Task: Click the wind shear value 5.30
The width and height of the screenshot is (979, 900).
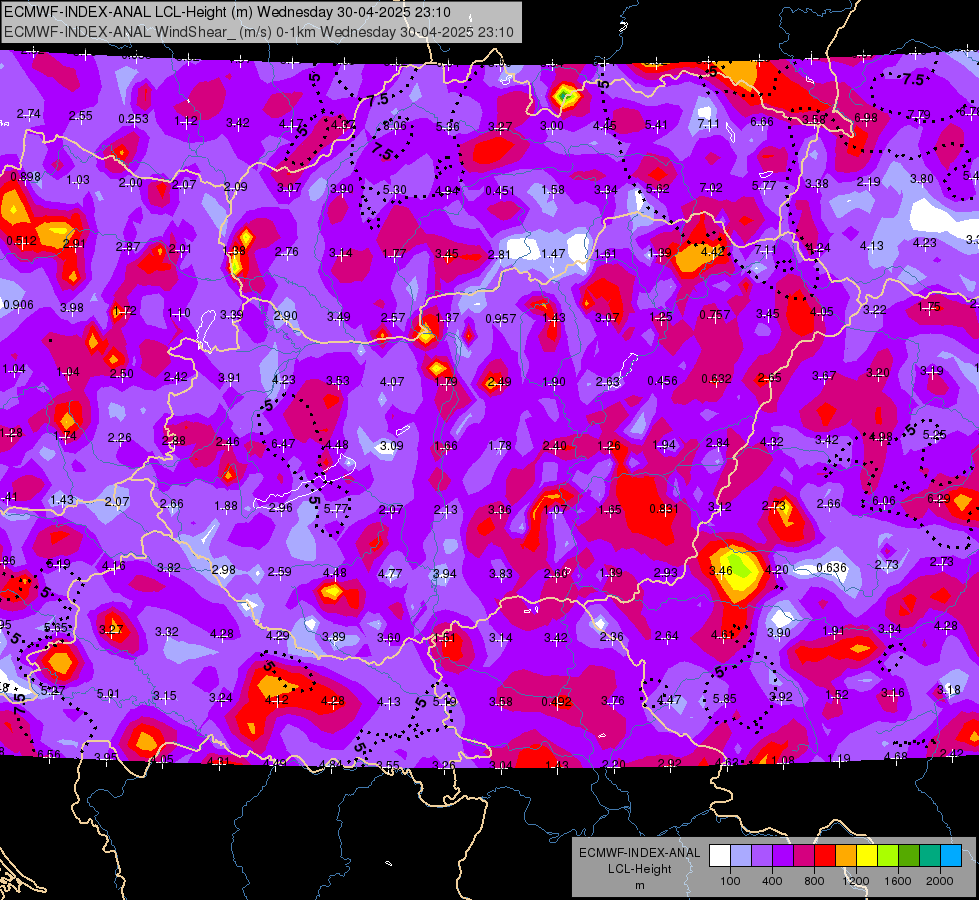Action: click(x=395, y=189)
